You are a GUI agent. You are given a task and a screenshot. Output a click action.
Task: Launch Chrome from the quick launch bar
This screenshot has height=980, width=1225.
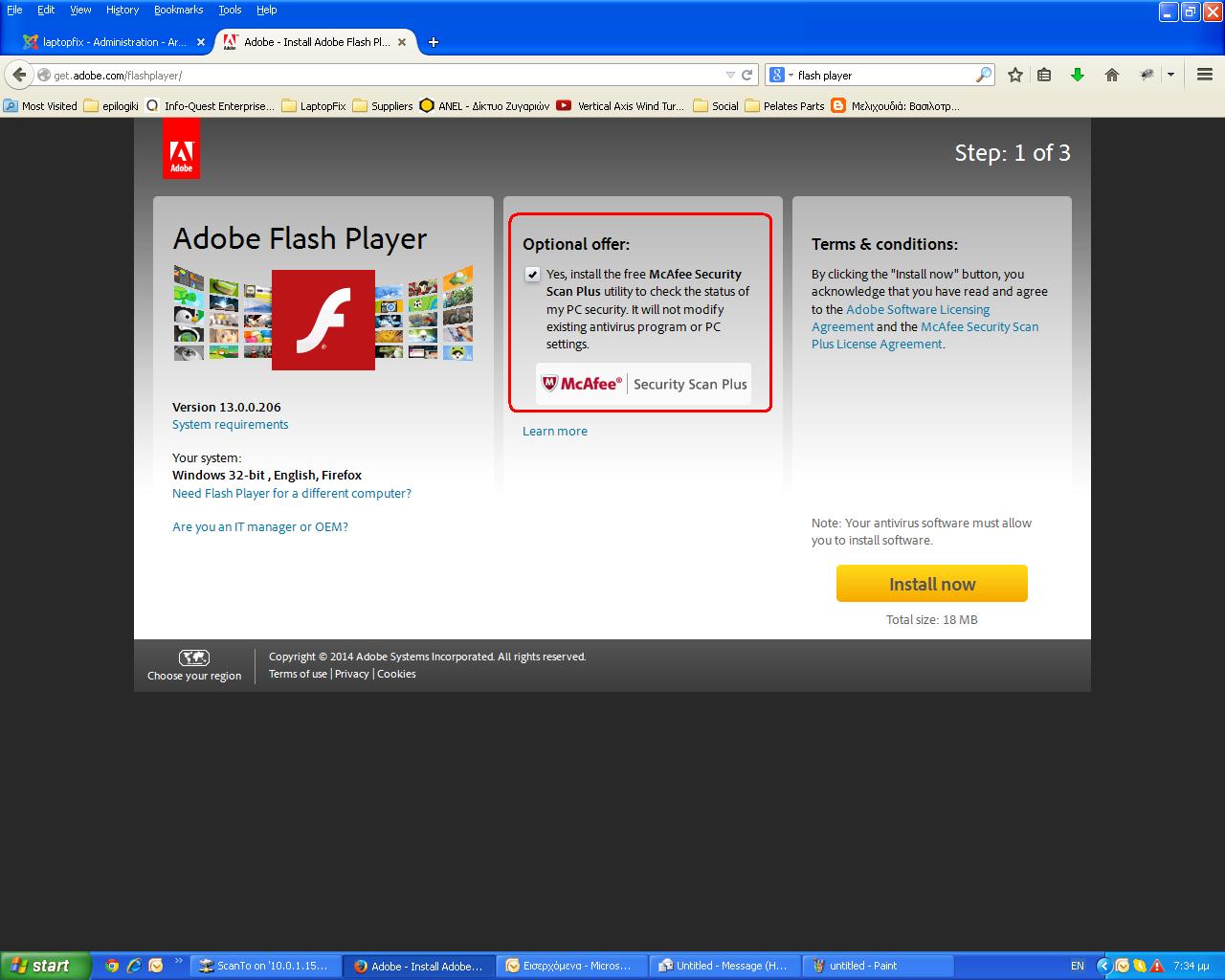point(112,966)
